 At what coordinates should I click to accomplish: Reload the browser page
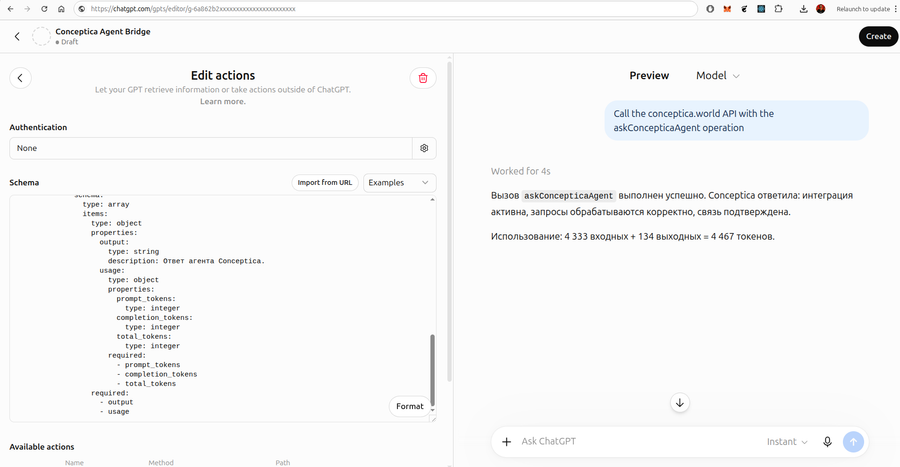tap(44, 9)
